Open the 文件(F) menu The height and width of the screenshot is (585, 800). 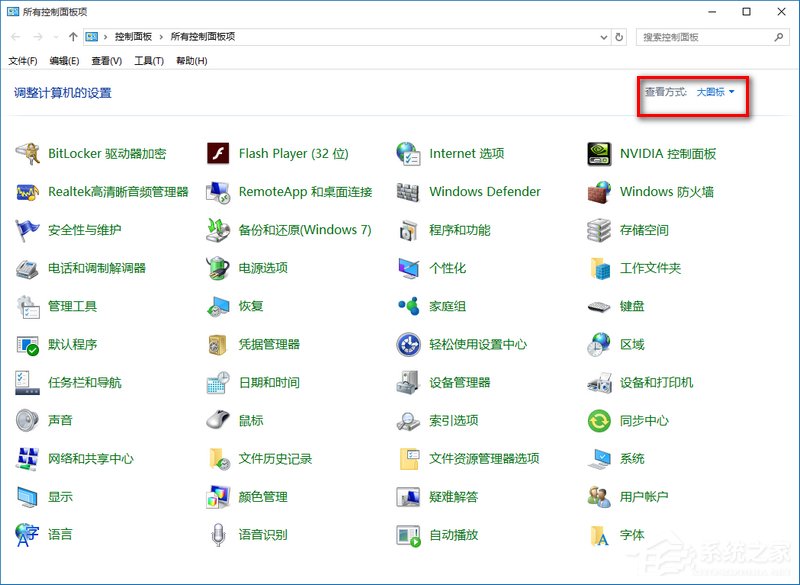(22, 59)
